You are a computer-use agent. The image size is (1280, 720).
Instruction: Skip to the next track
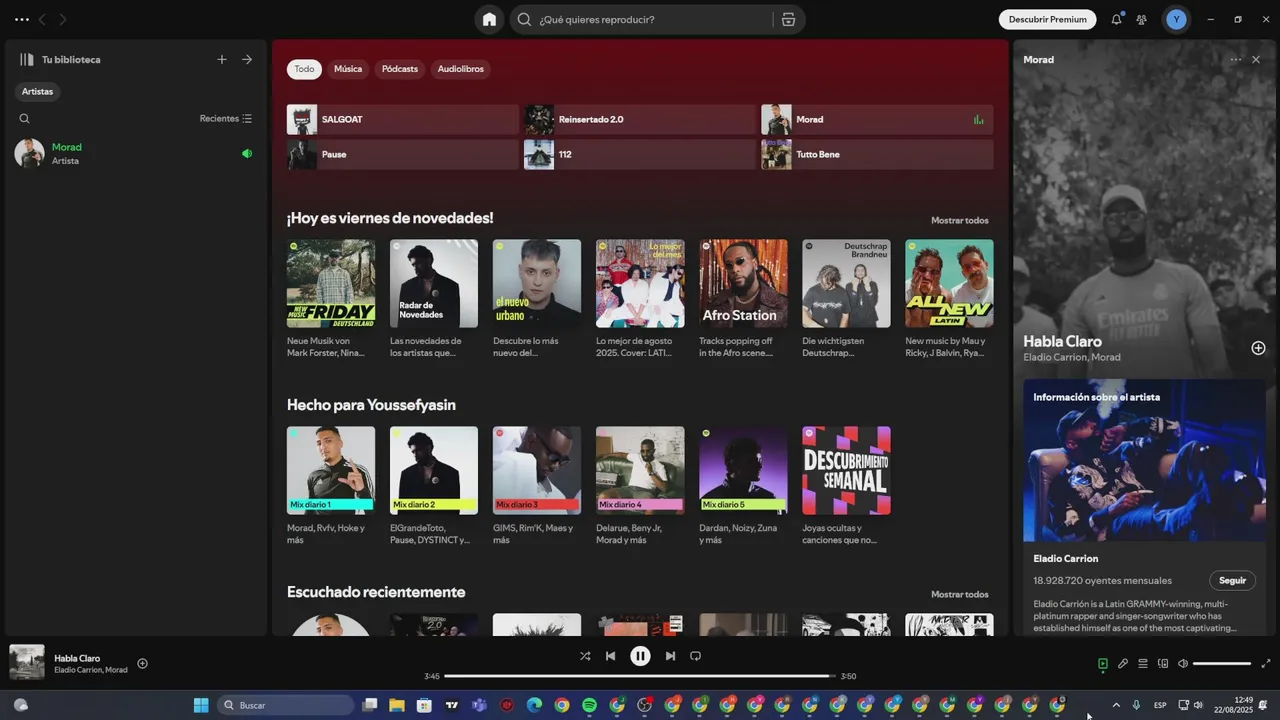(670, 656)
